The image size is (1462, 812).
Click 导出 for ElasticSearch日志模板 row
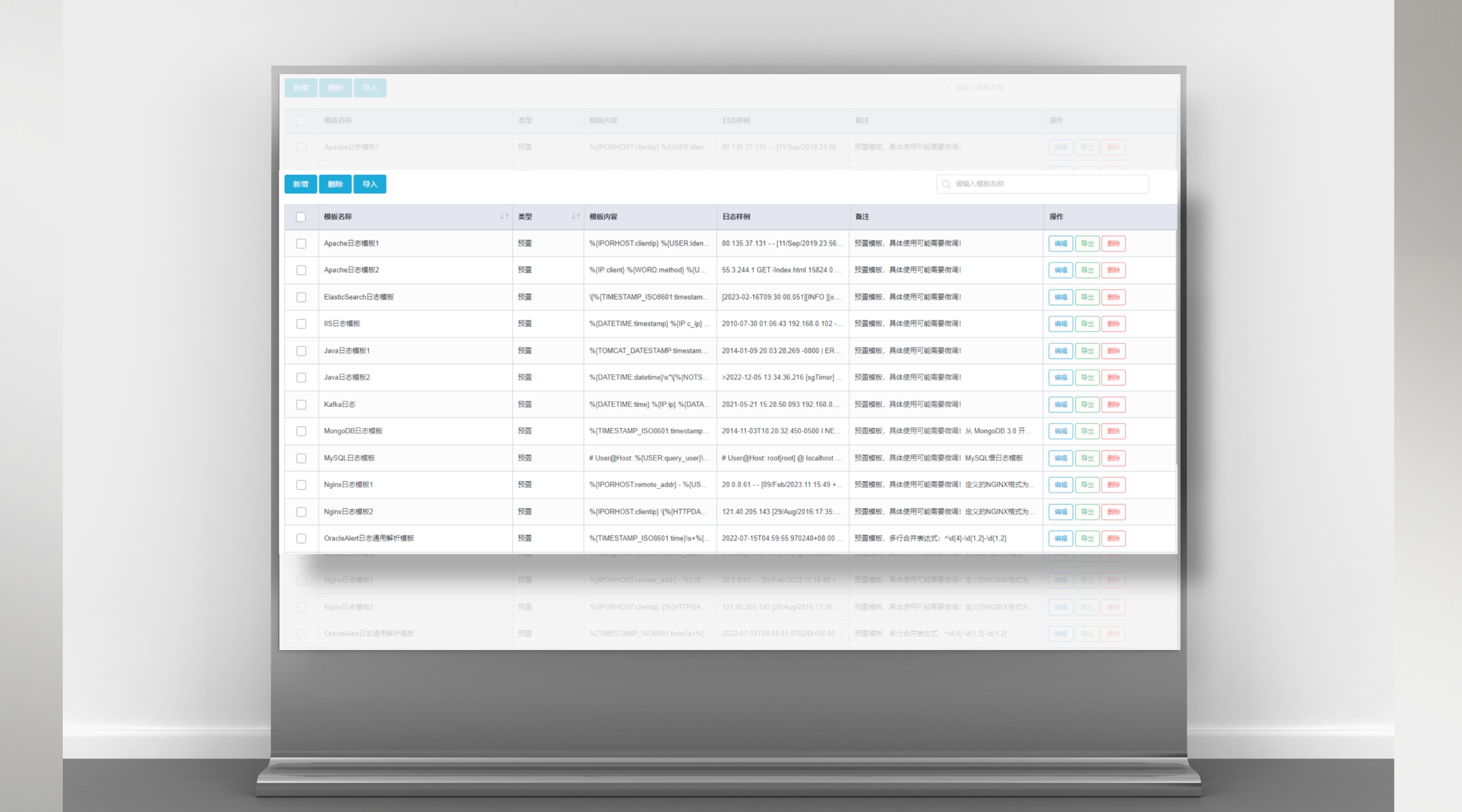tap(1087, 297)
